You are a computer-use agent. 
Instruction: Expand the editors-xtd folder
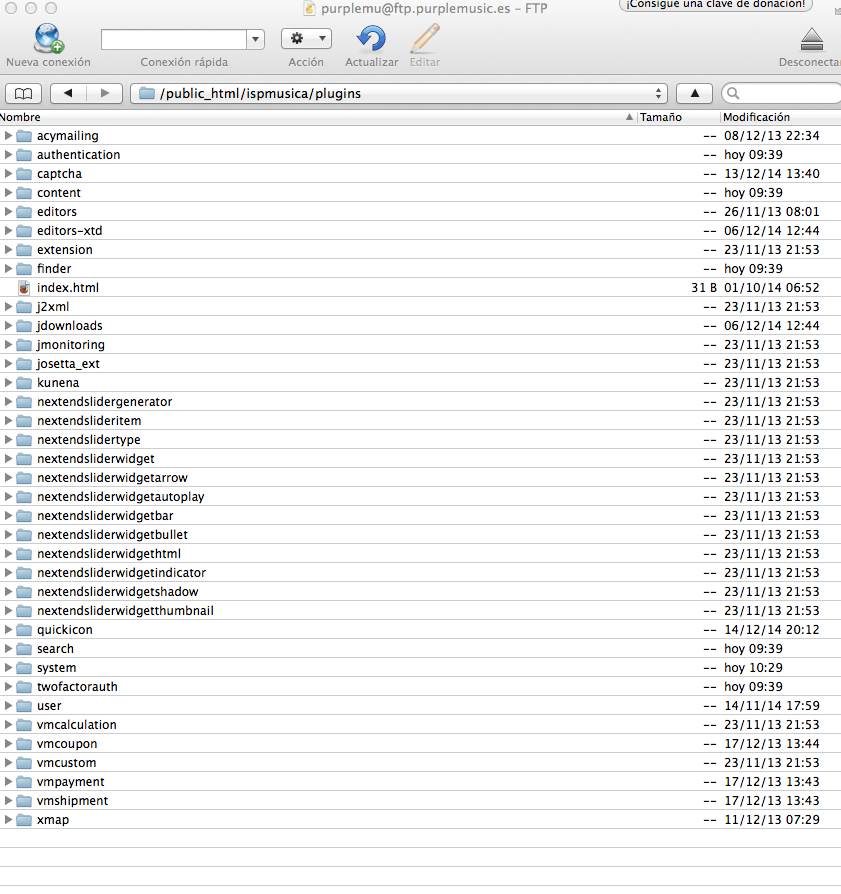pos(8,230)
